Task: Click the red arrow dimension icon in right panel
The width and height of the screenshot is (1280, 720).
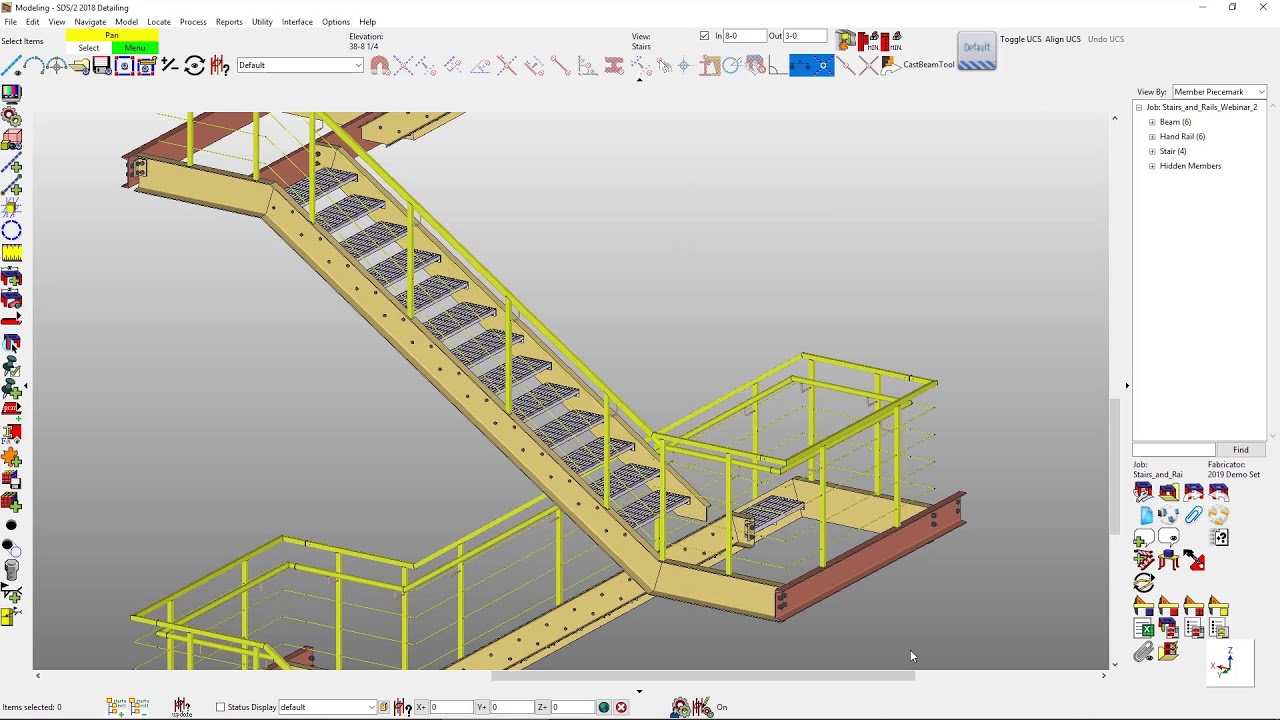Action: click(1194, 561)
